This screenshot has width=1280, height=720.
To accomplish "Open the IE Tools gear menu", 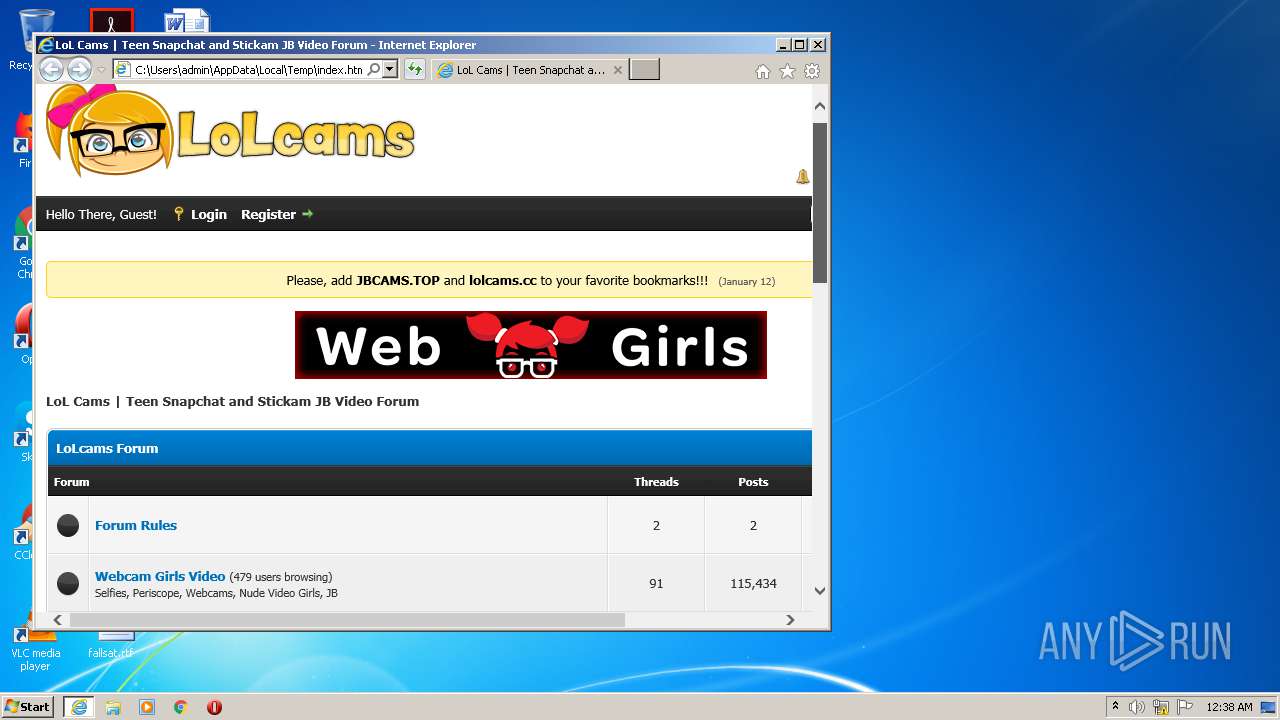I will (812, 71).
